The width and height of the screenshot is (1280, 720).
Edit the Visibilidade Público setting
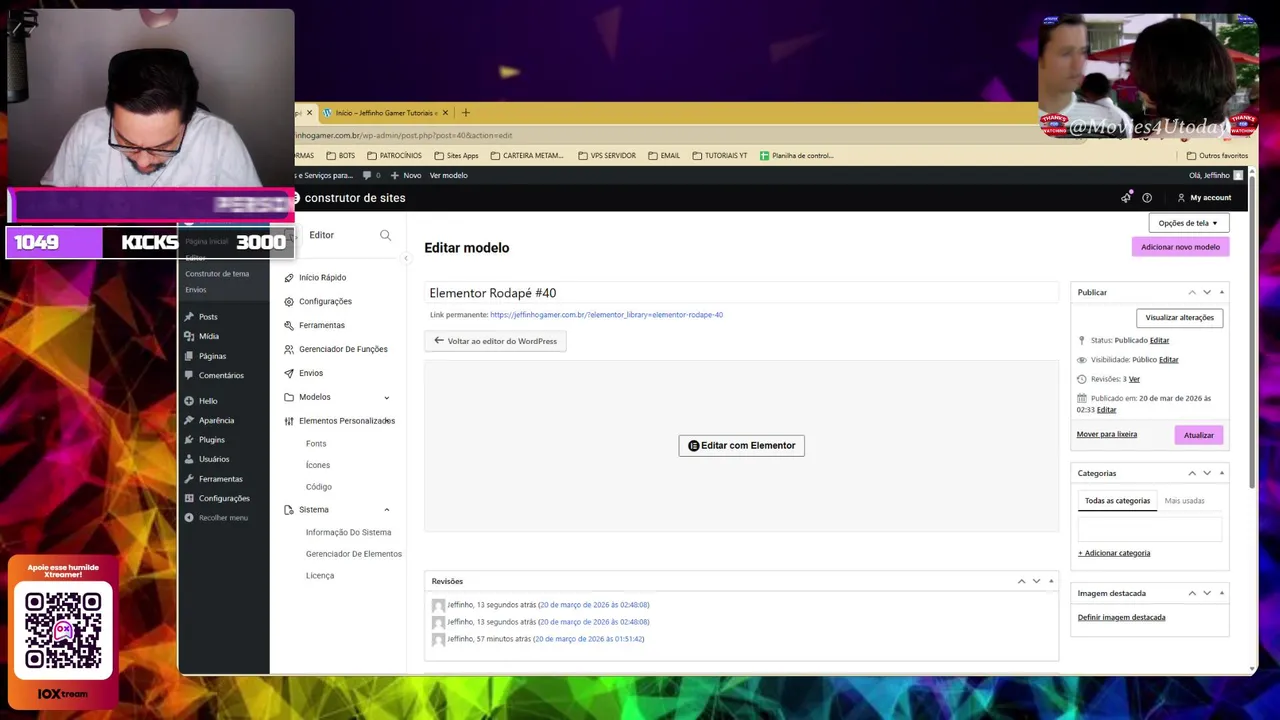[x=1168, y=360]
